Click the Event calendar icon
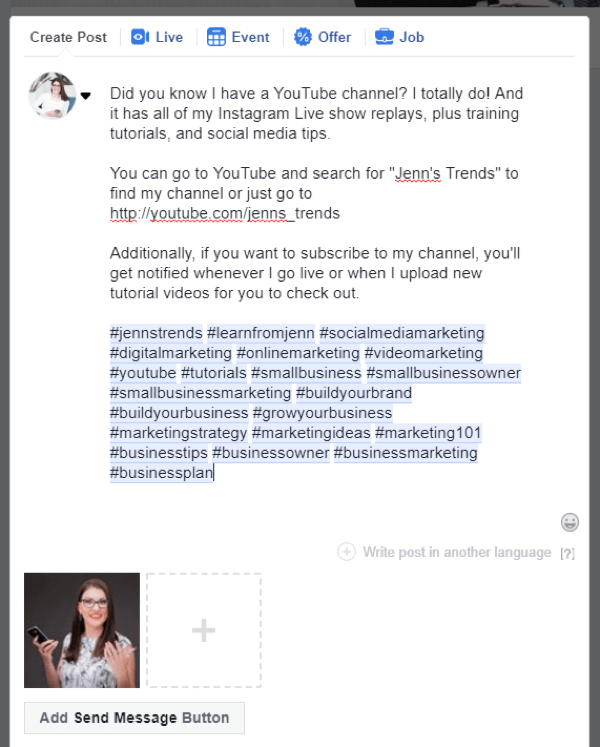The height and width of the screenshot is (747, 600). 216,37
